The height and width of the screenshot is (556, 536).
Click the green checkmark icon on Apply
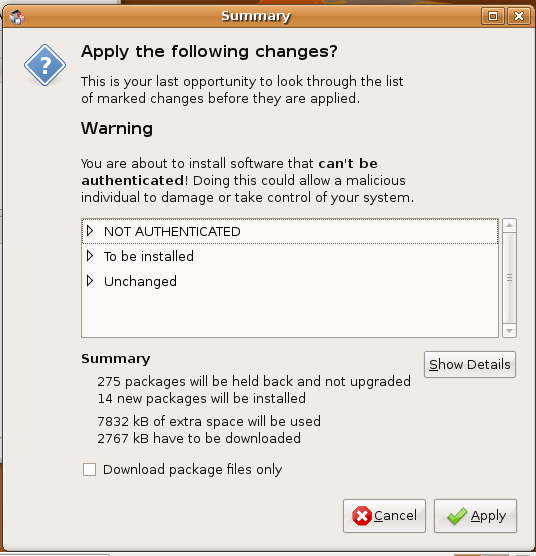[457, 516]
